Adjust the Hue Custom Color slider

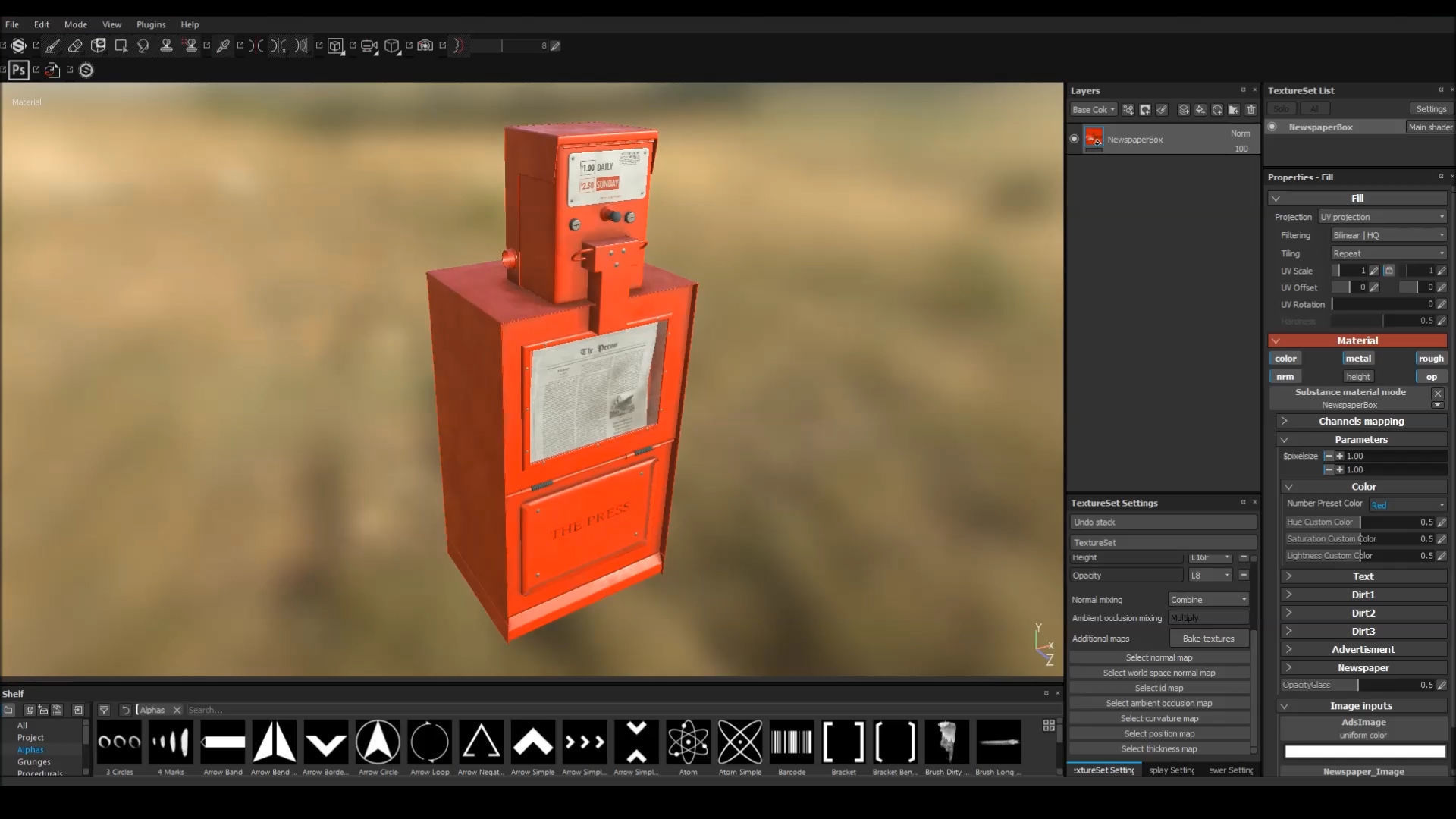point(1360,522)
